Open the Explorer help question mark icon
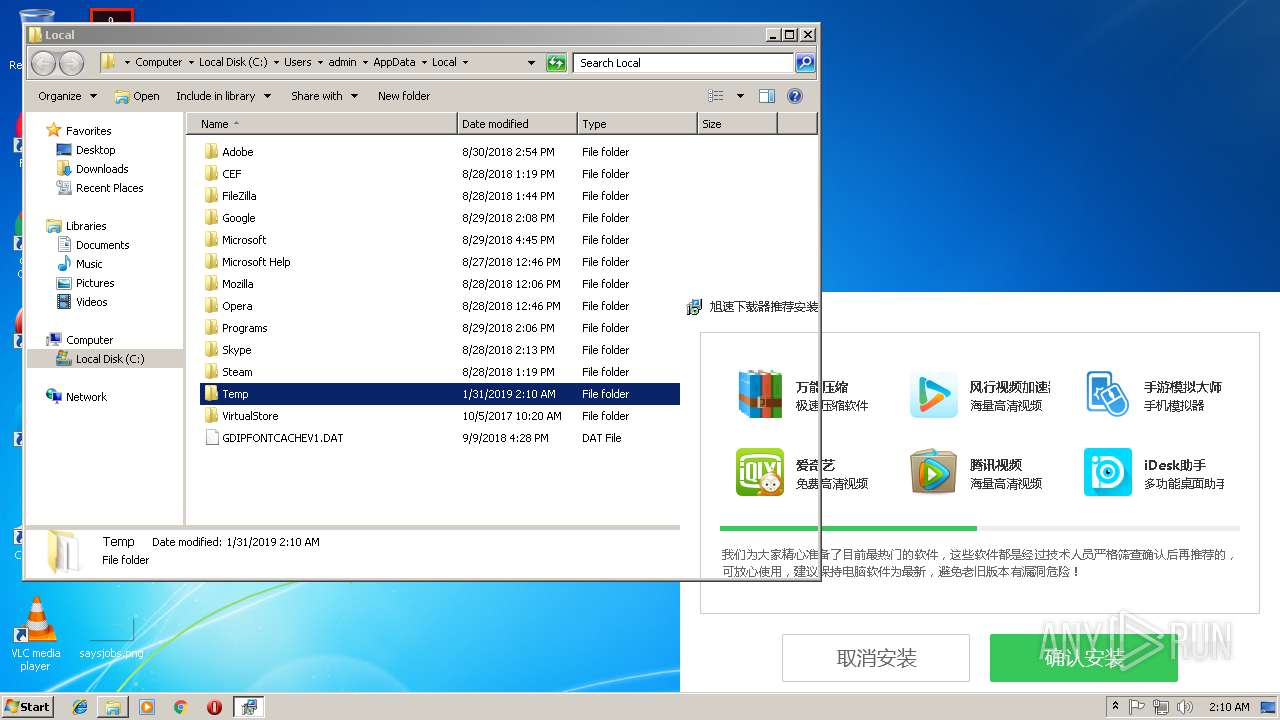 [x=795, y=96]
